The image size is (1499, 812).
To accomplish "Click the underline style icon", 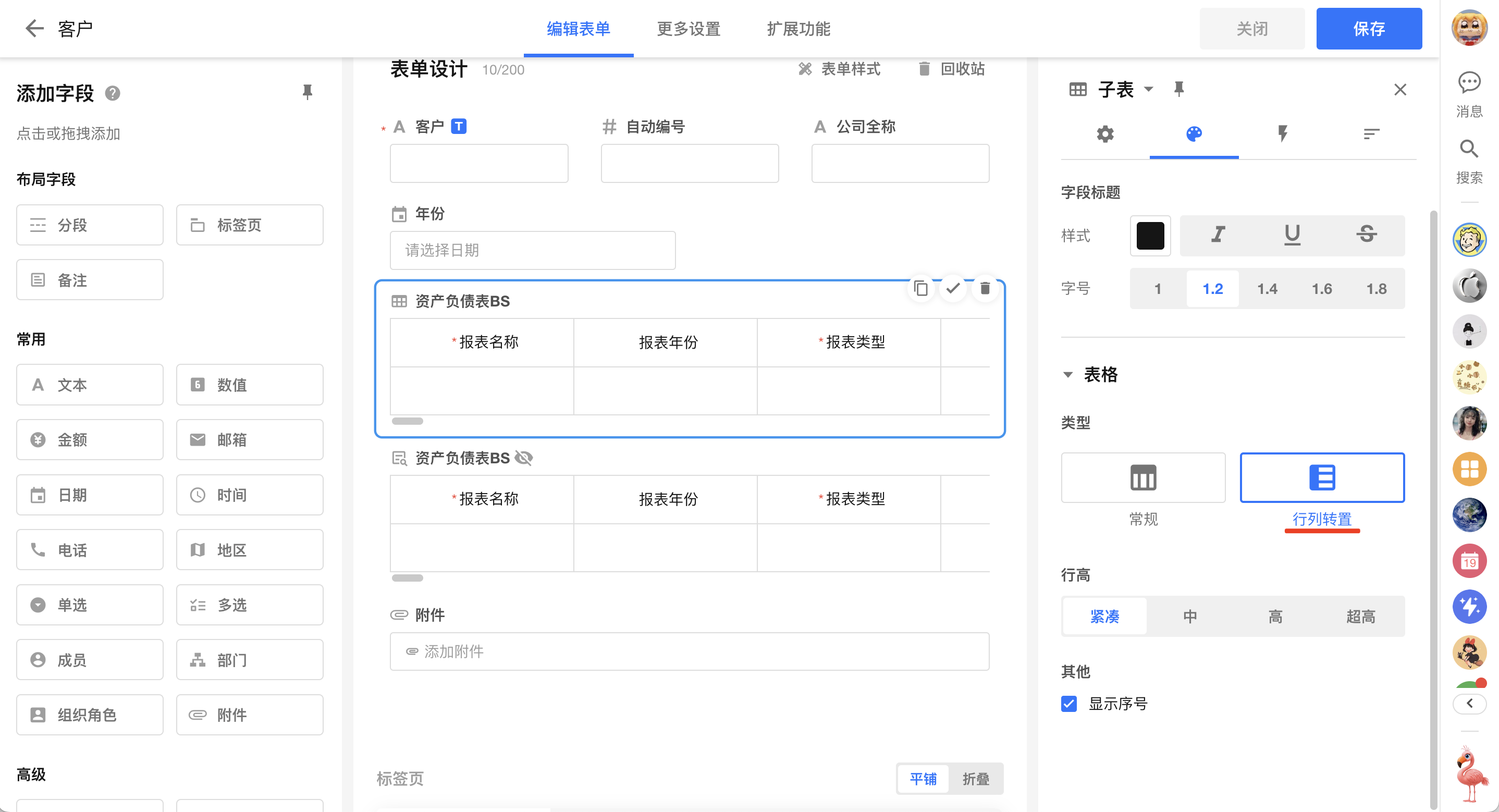I will point(1292,235).
